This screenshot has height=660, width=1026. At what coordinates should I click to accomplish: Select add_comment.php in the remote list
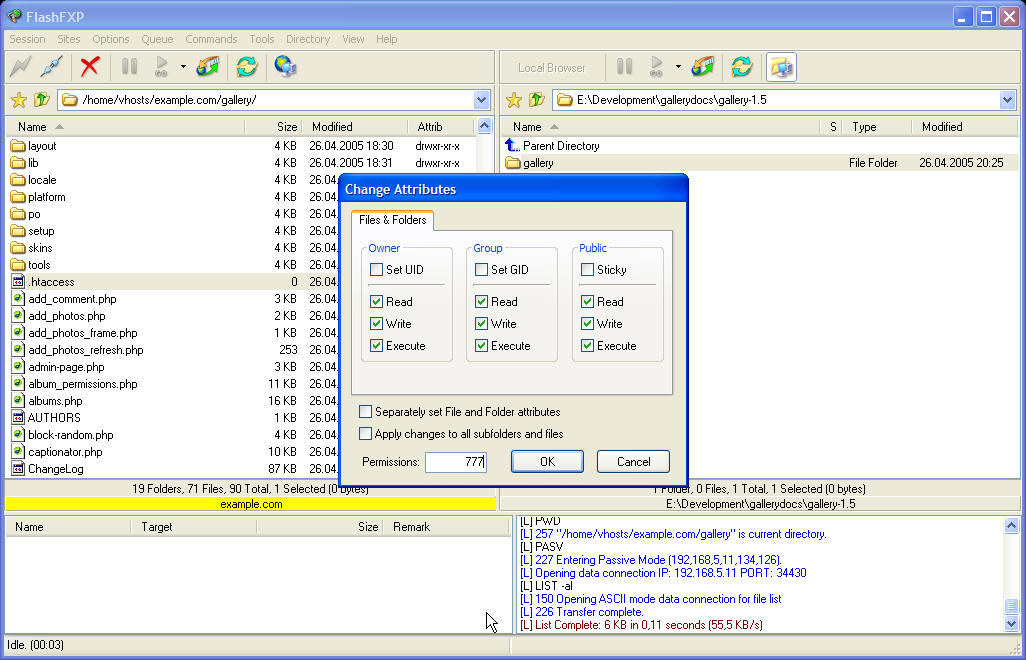73,299
